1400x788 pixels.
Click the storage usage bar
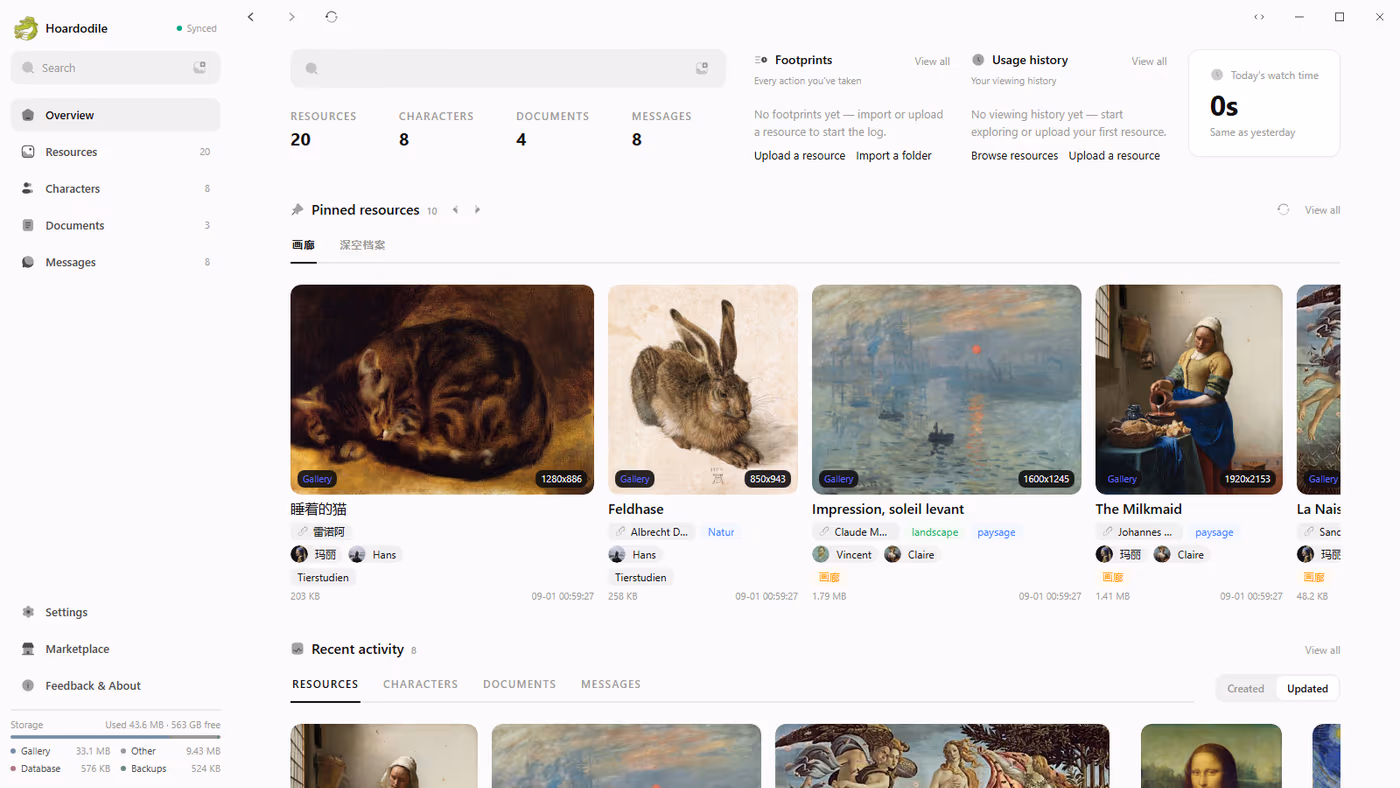coord(116,737)
